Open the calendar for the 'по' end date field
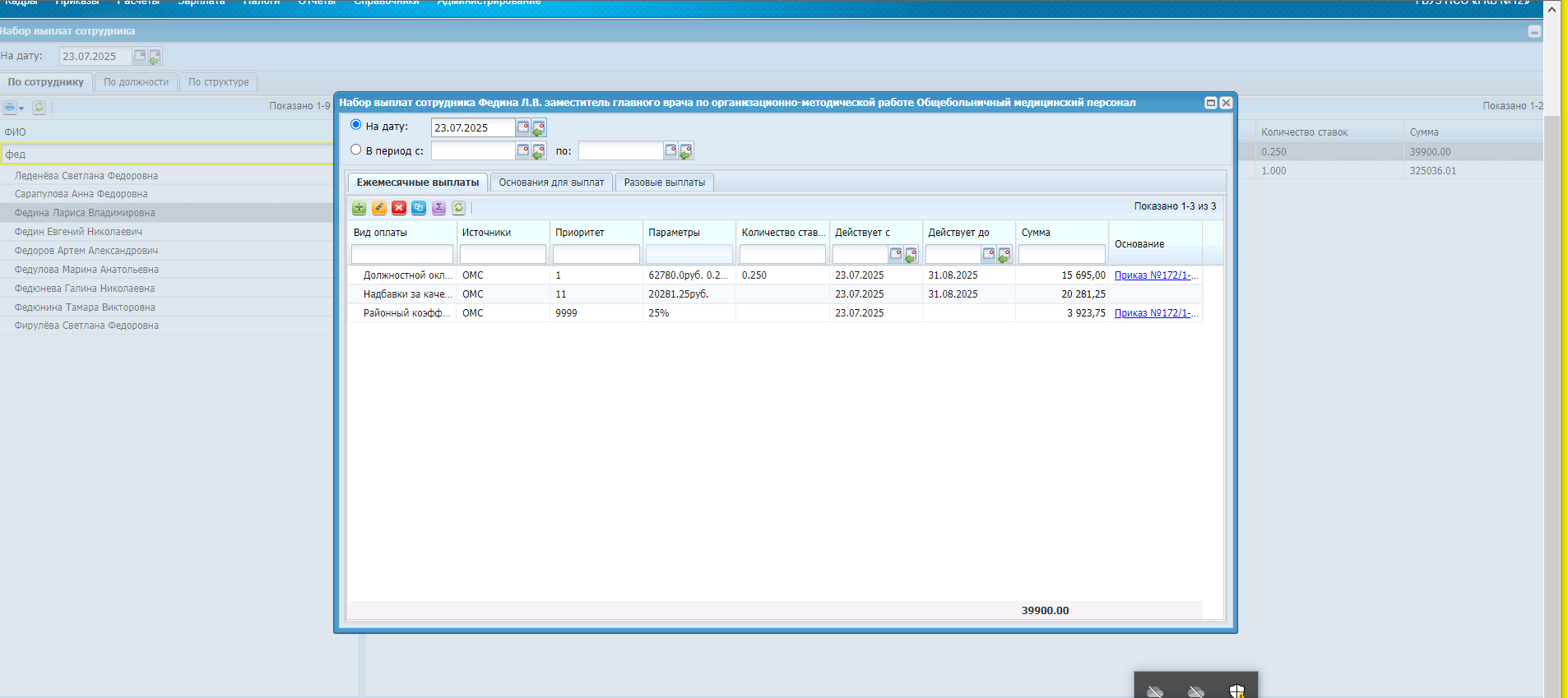This screenshot has height=698, width=1568. tap(670, 150)
